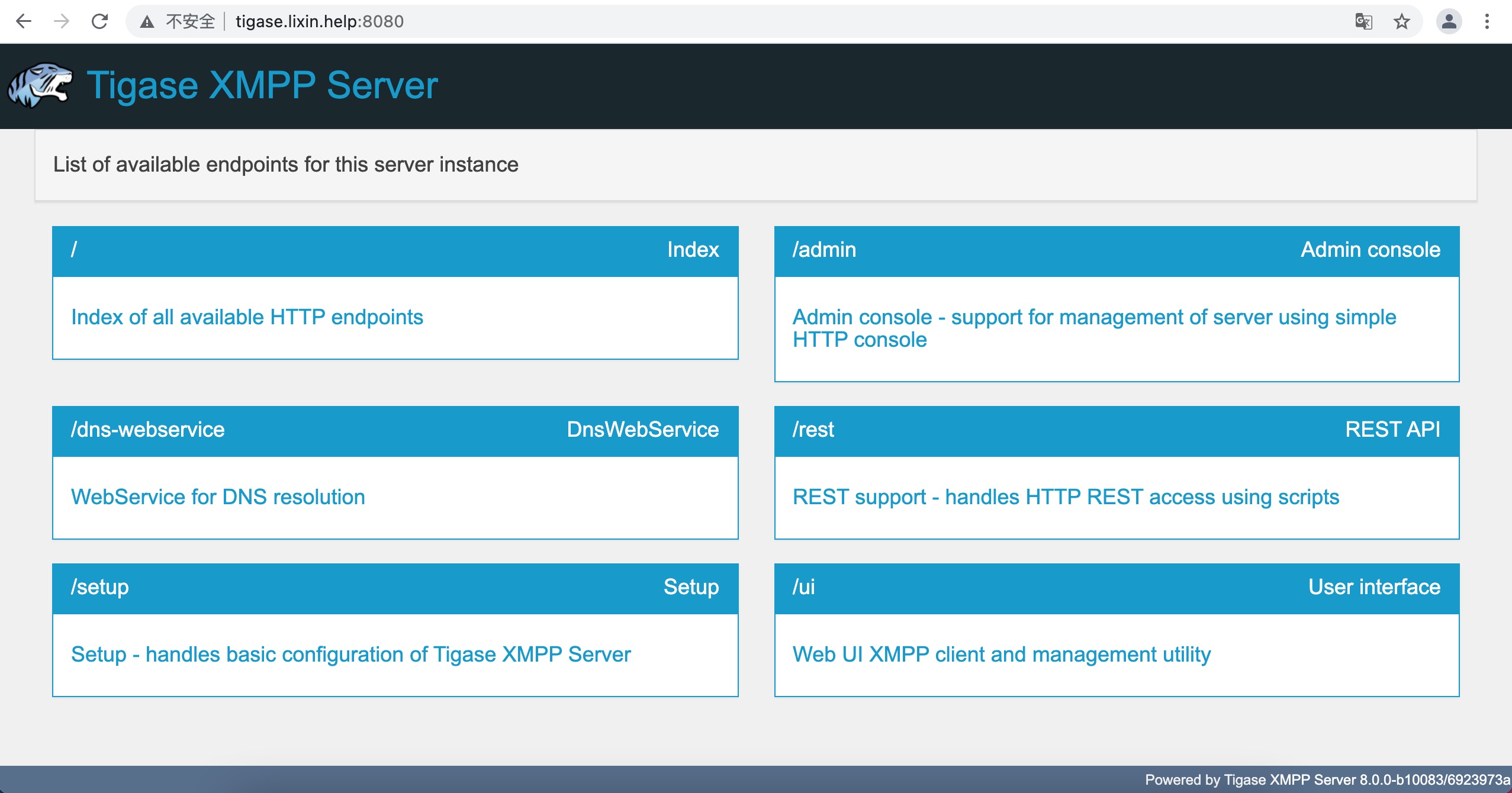
Task: Open REST support HTTP access link
Action: coord(1066,497)
